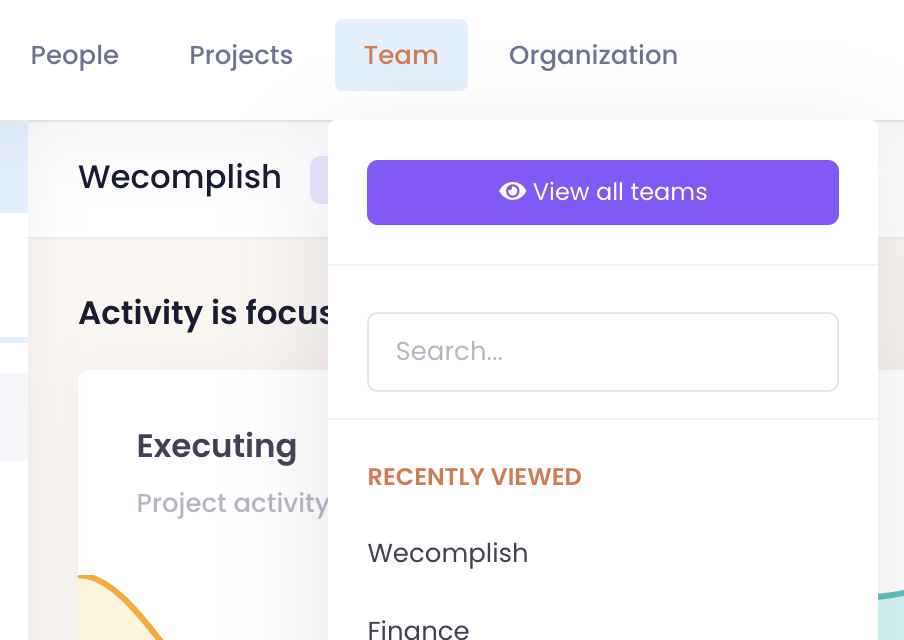Screen dimensions: 904x640
Task: Collapse the Team dropdown menu tab
Action: tap(401, 55)
